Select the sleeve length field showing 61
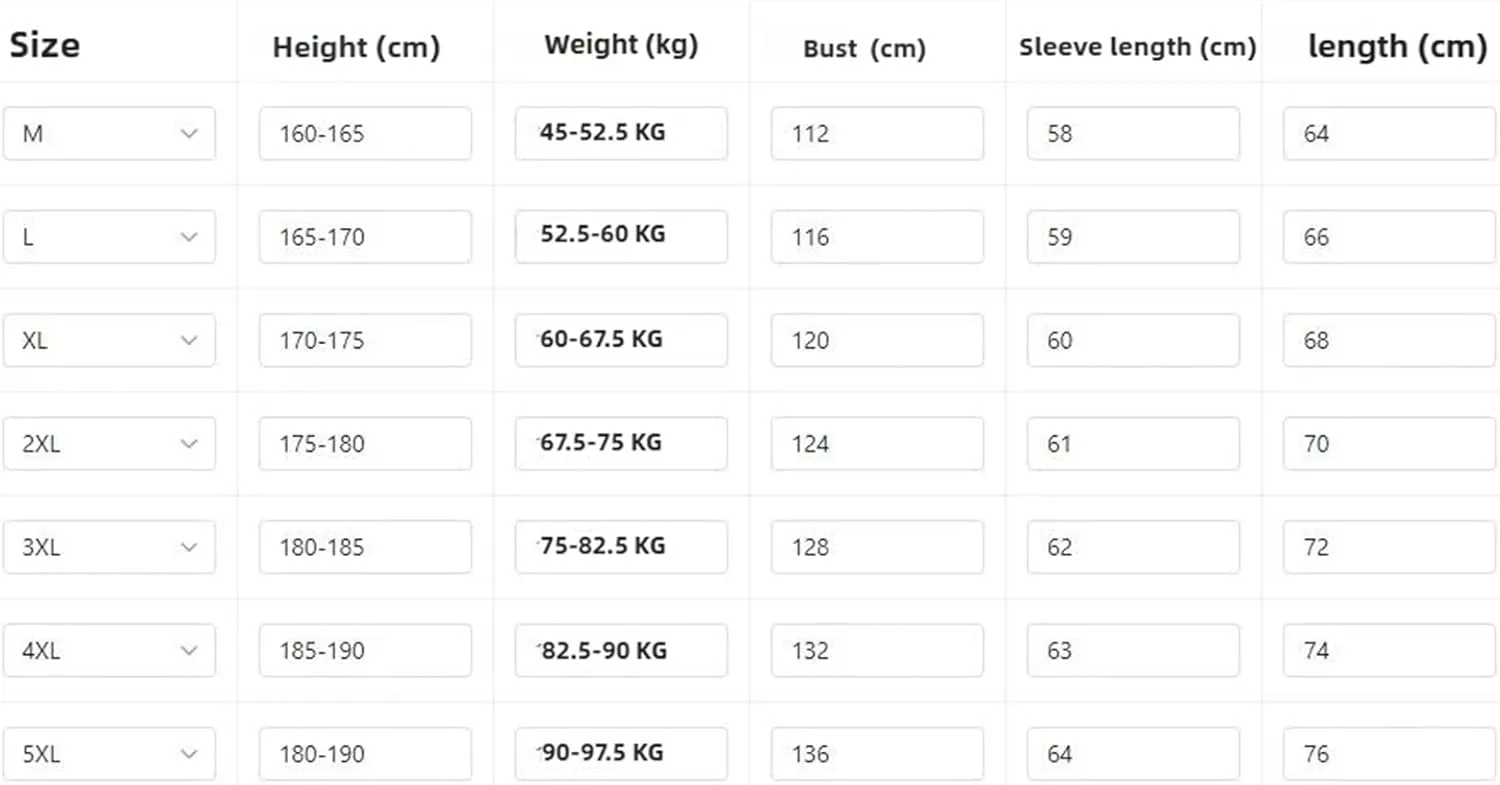Image resolution: width=1500 pixels, height=785 pixels. pos(1133,443)
